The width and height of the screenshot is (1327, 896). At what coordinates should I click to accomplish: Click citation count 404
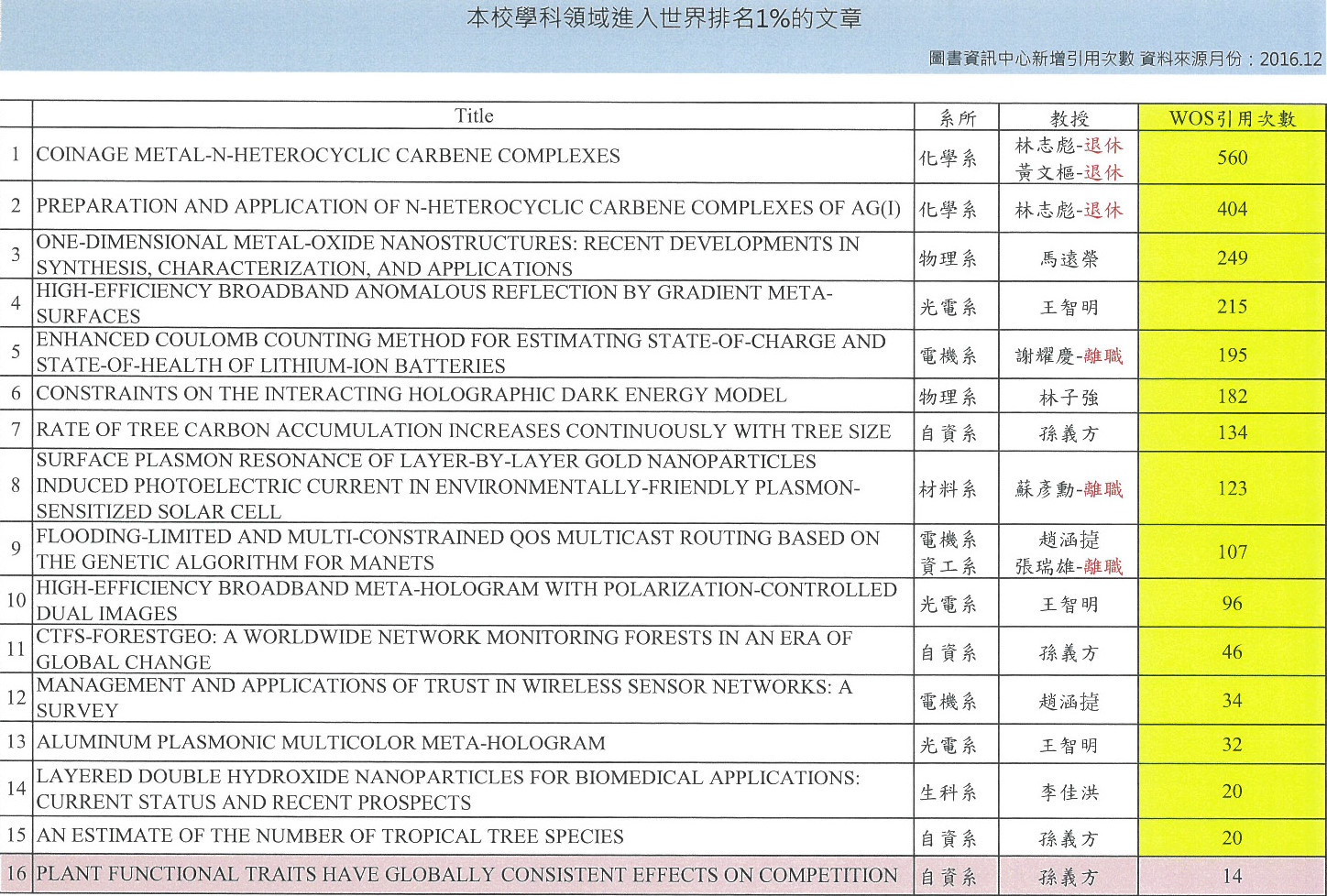coord(1232,209)
